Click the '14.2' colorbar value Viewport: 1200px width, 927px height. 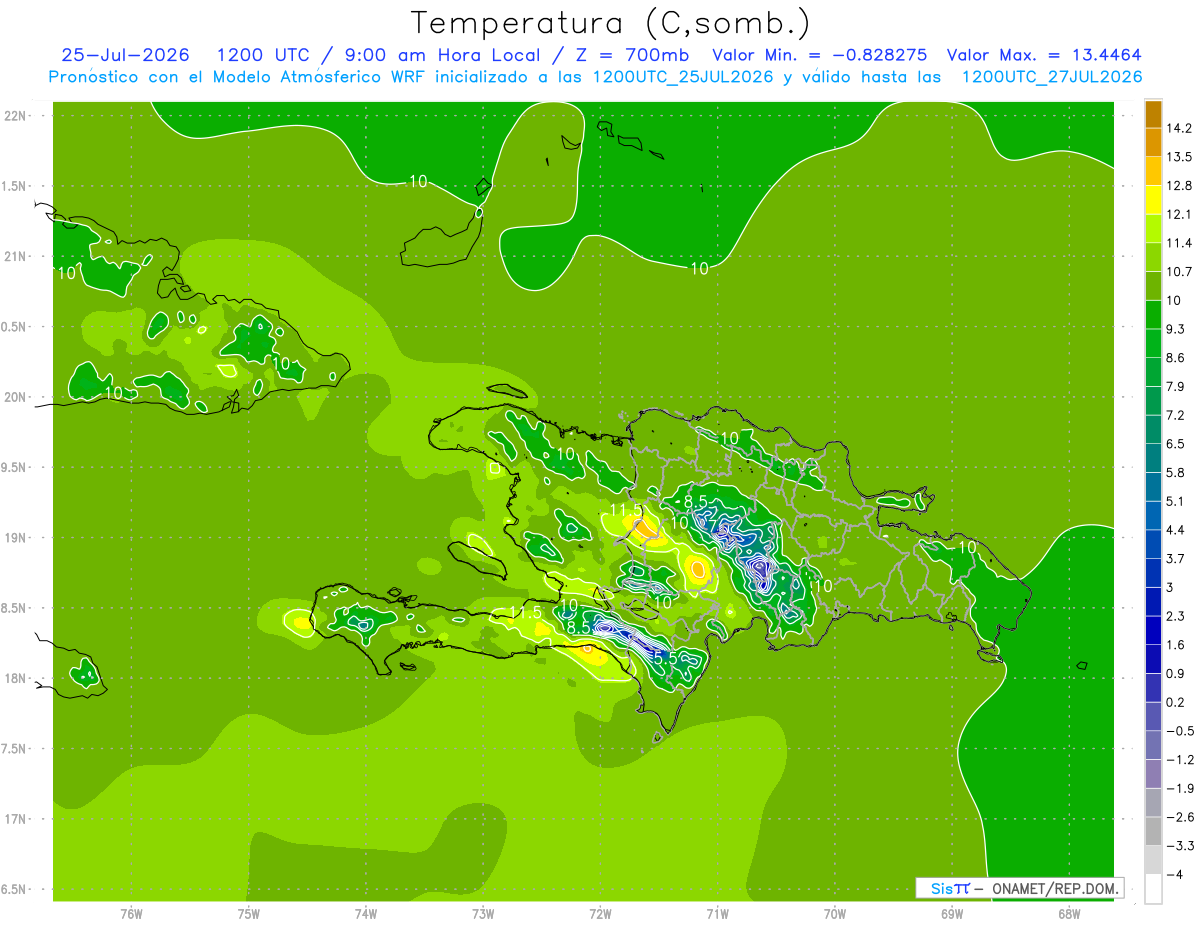(1179, 128)
